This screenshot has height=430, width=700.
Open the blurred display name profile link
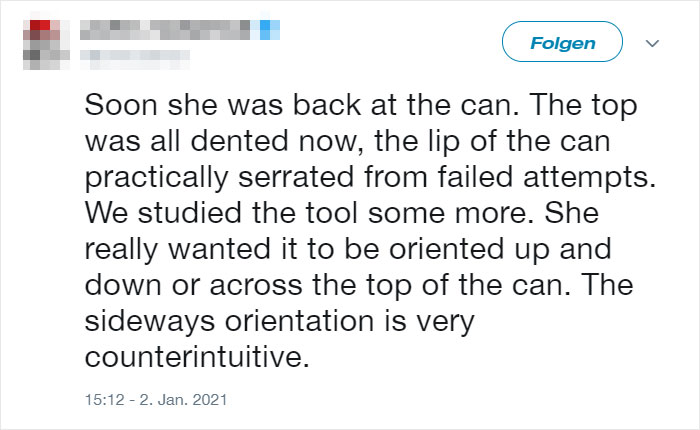[x=165, y=30]
